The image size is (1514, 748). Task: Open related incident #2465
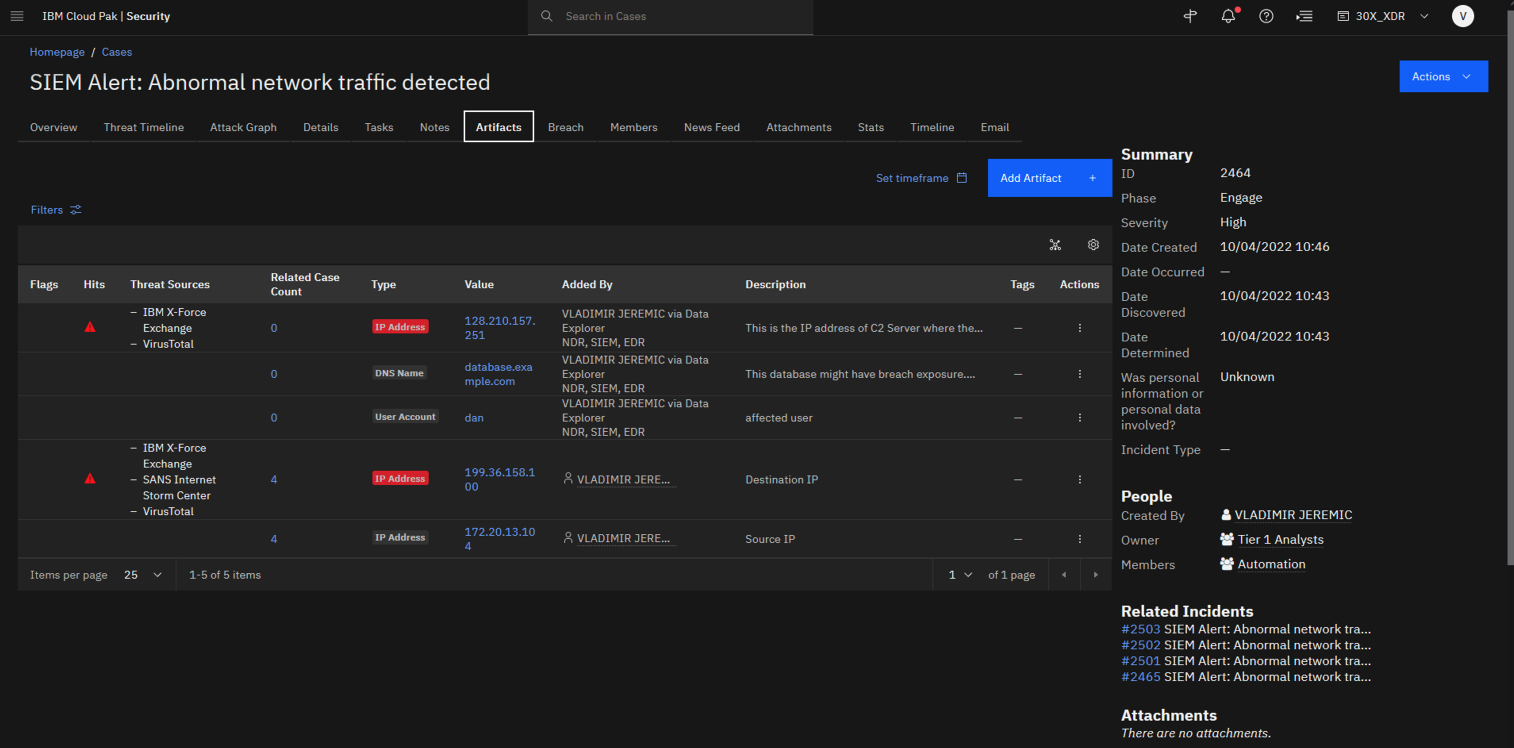point(1141,677)
